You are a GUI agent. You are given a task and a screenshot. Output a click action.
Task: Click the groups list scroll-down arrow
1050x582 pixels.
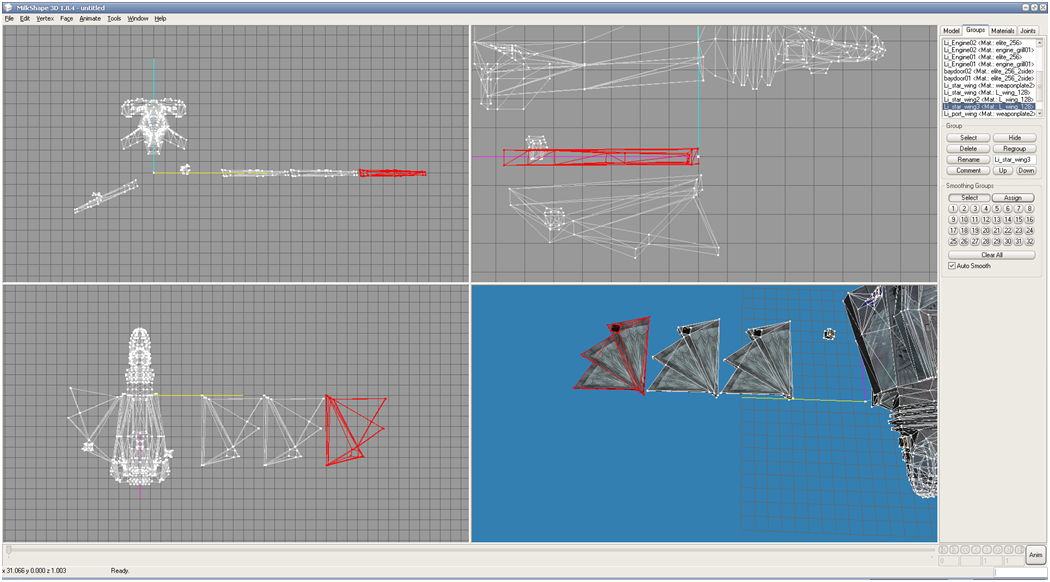(1039, 114)
